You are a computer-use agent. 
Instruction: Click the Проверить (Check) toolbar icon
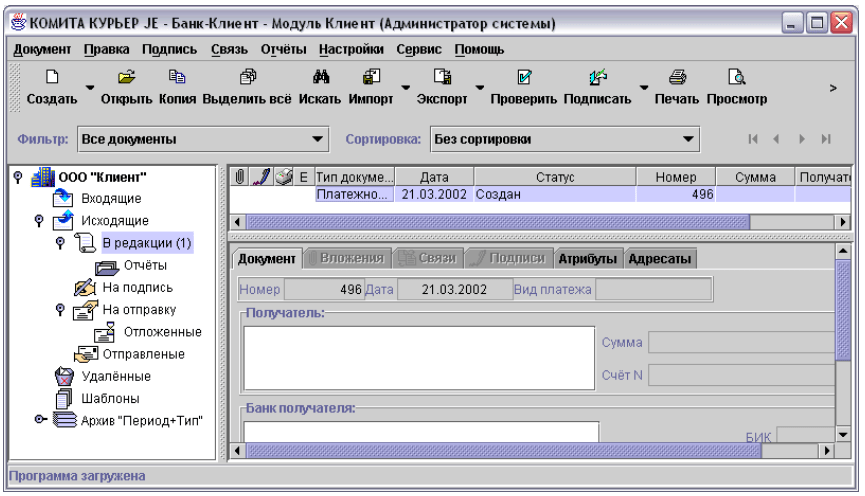point(523,78)
